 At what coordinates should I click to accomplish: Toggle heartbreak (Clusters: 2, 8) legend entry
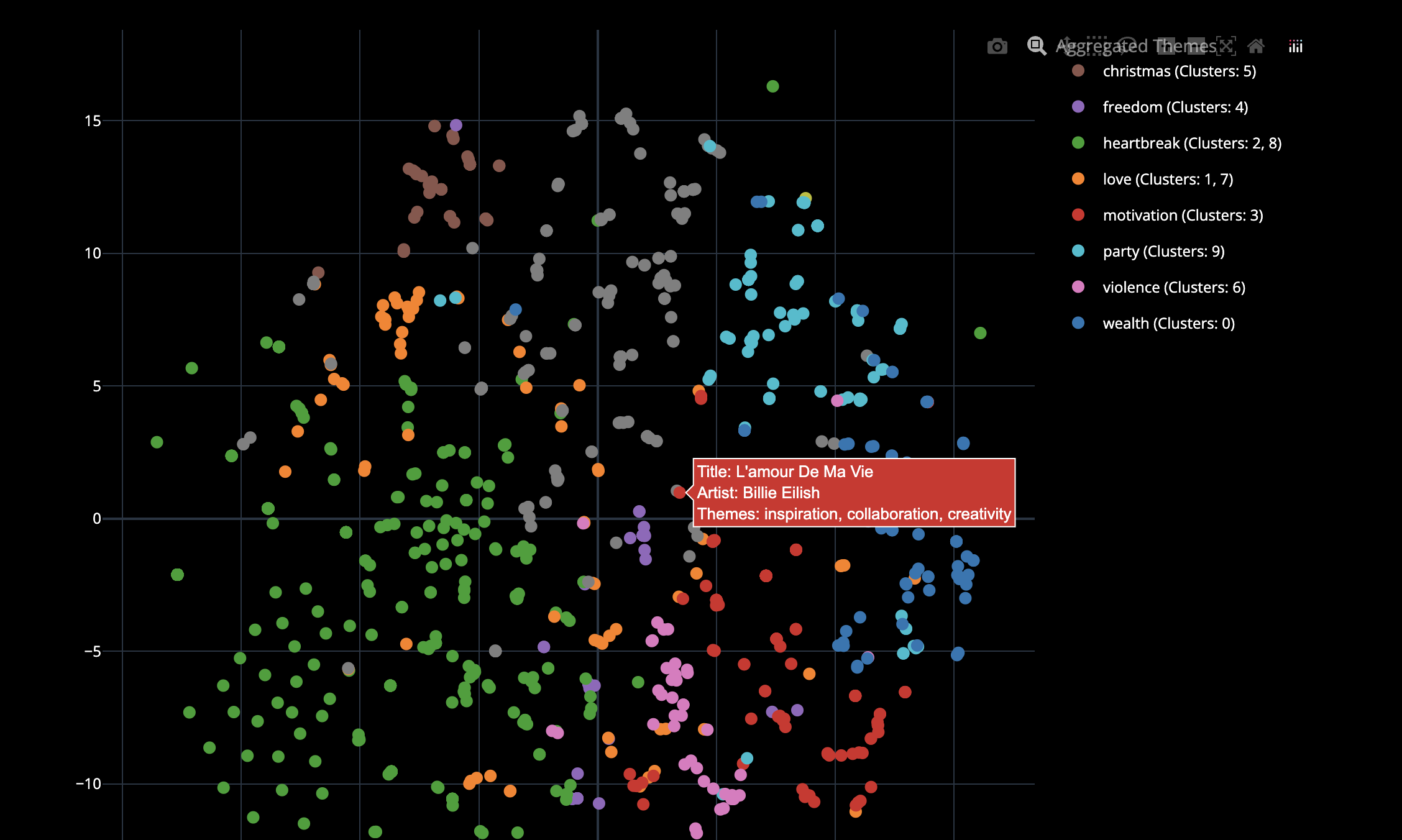point(1191,144)
